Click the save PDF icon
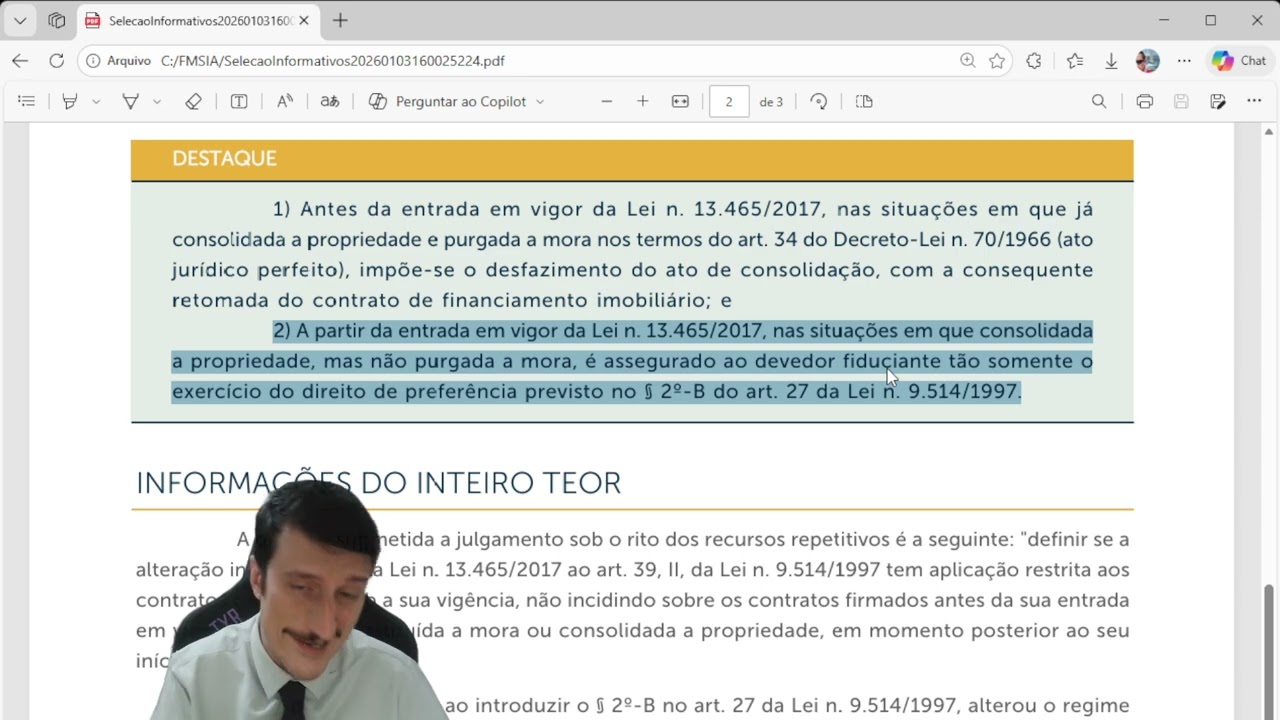Viewport: 1280px width, 720px height. click(1181, 101)
